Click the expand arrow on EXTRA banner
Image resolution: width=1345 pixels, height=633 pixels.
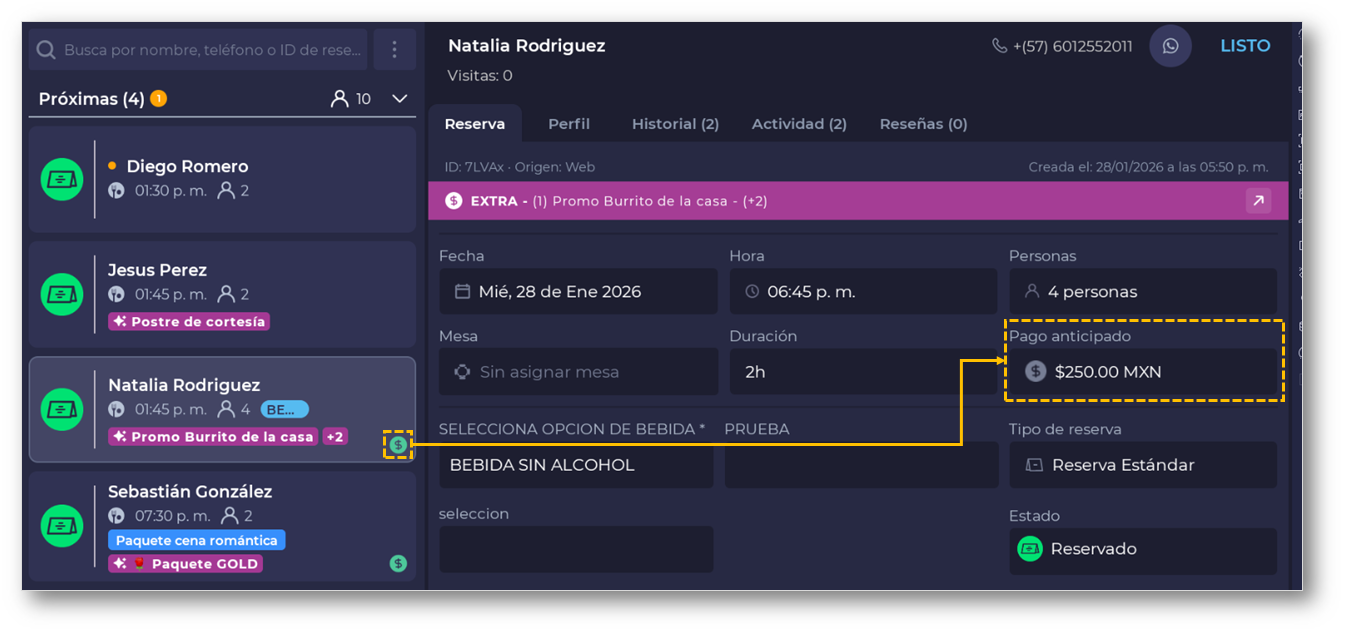1258,201
